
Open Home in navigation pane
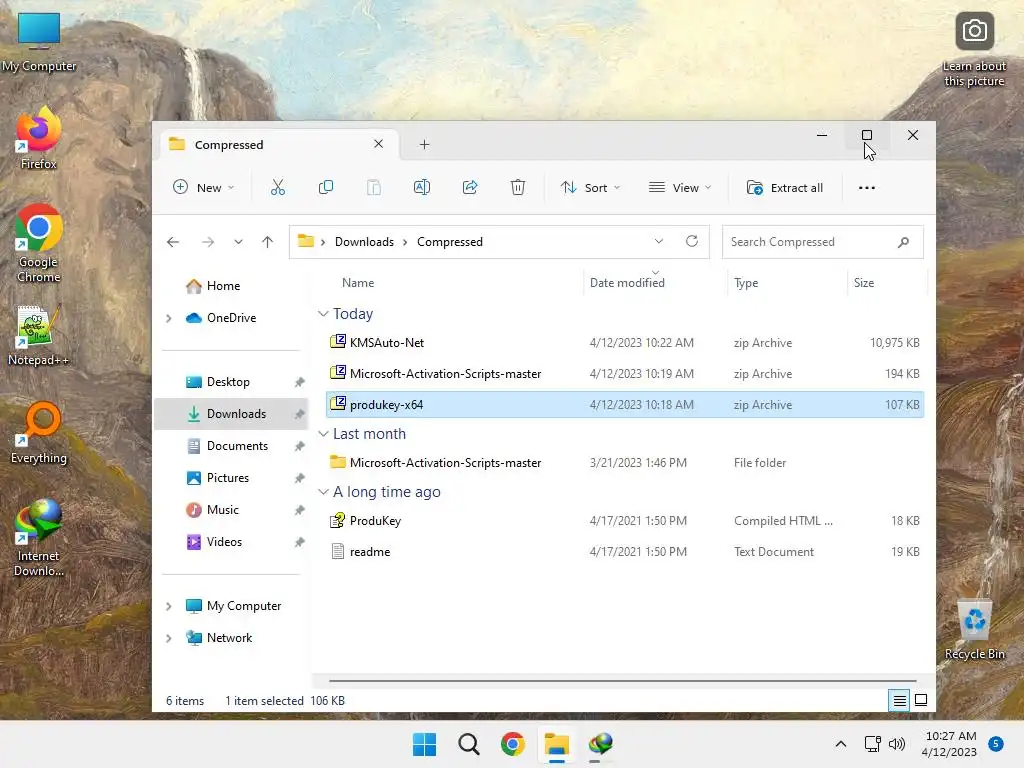coord(223,286)
